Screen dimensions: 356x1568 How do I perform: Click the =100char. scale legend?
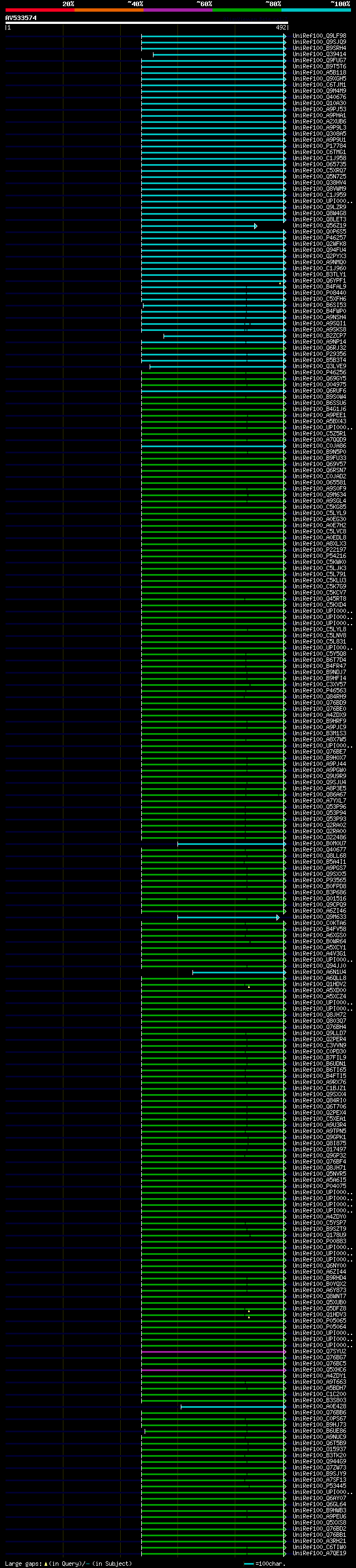click(265, 1563)
